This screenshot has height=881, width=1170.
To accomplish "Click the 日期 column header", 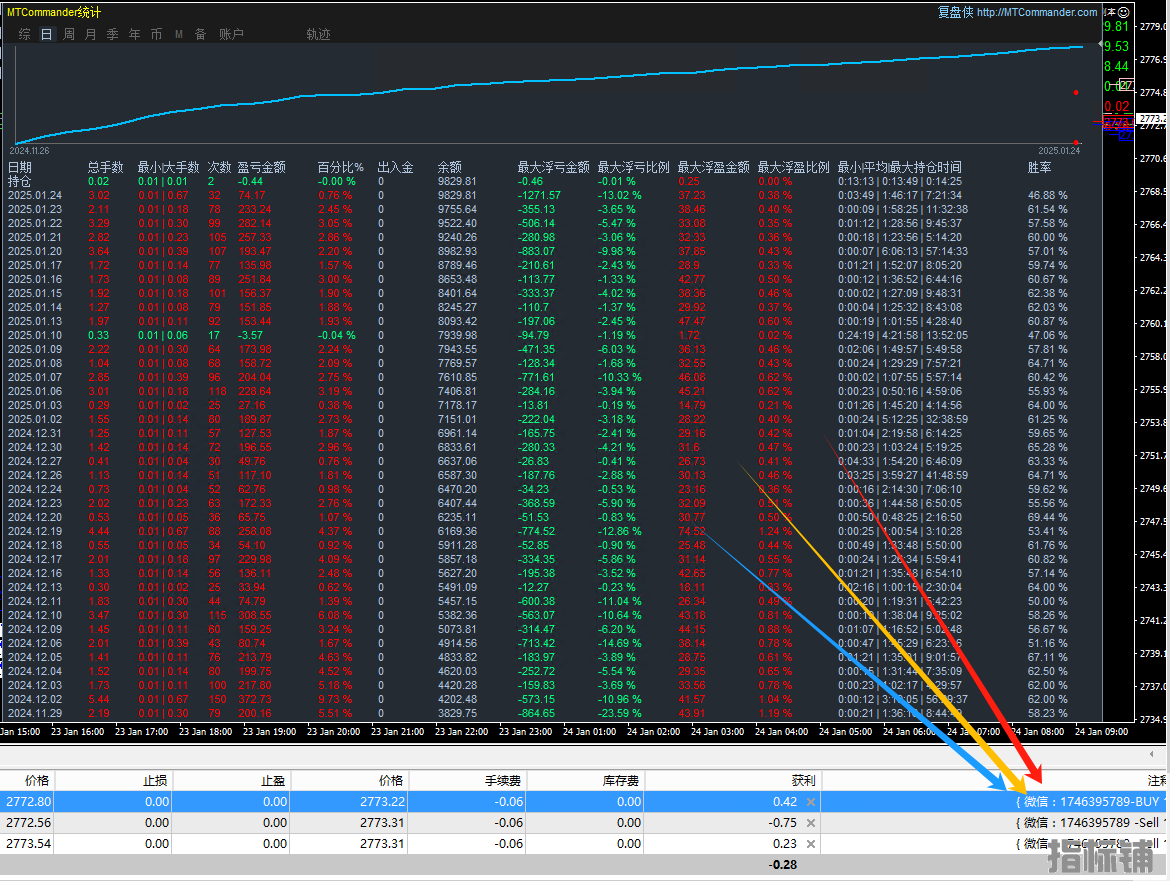I will pos(20,167).
